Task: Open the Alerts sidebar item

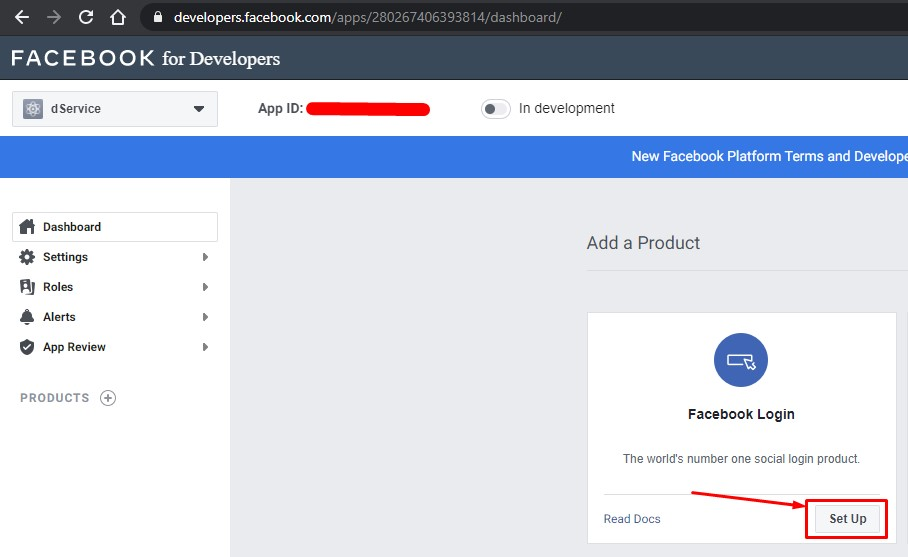Action: click(x=115, y=317)
